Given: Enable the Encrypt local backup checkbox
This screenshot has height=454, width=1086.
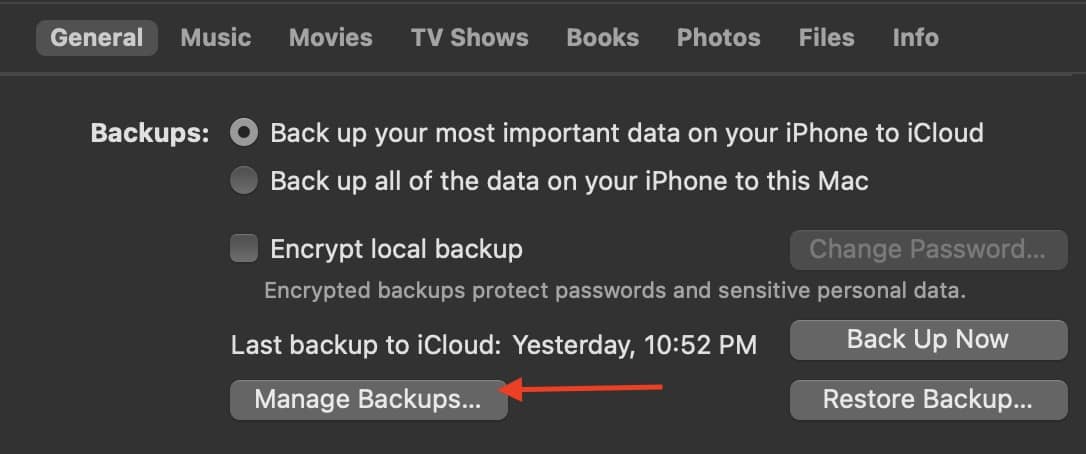Looking at the screenshot, I should [244, 248].
